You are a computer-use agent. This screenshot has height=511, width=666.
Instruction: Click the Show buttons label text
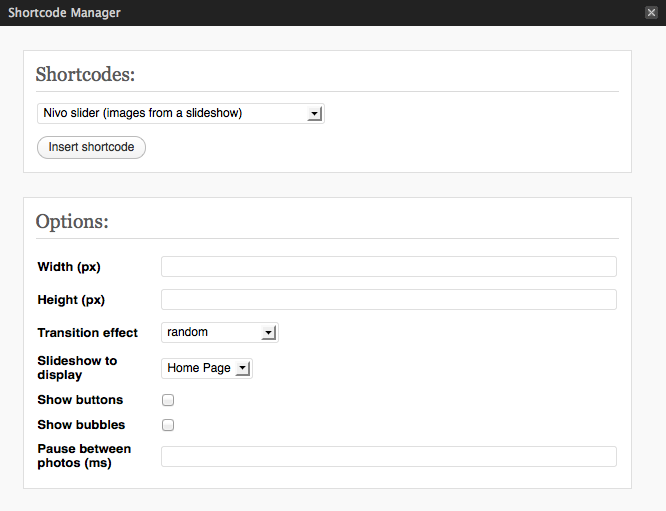coord(80,400)
